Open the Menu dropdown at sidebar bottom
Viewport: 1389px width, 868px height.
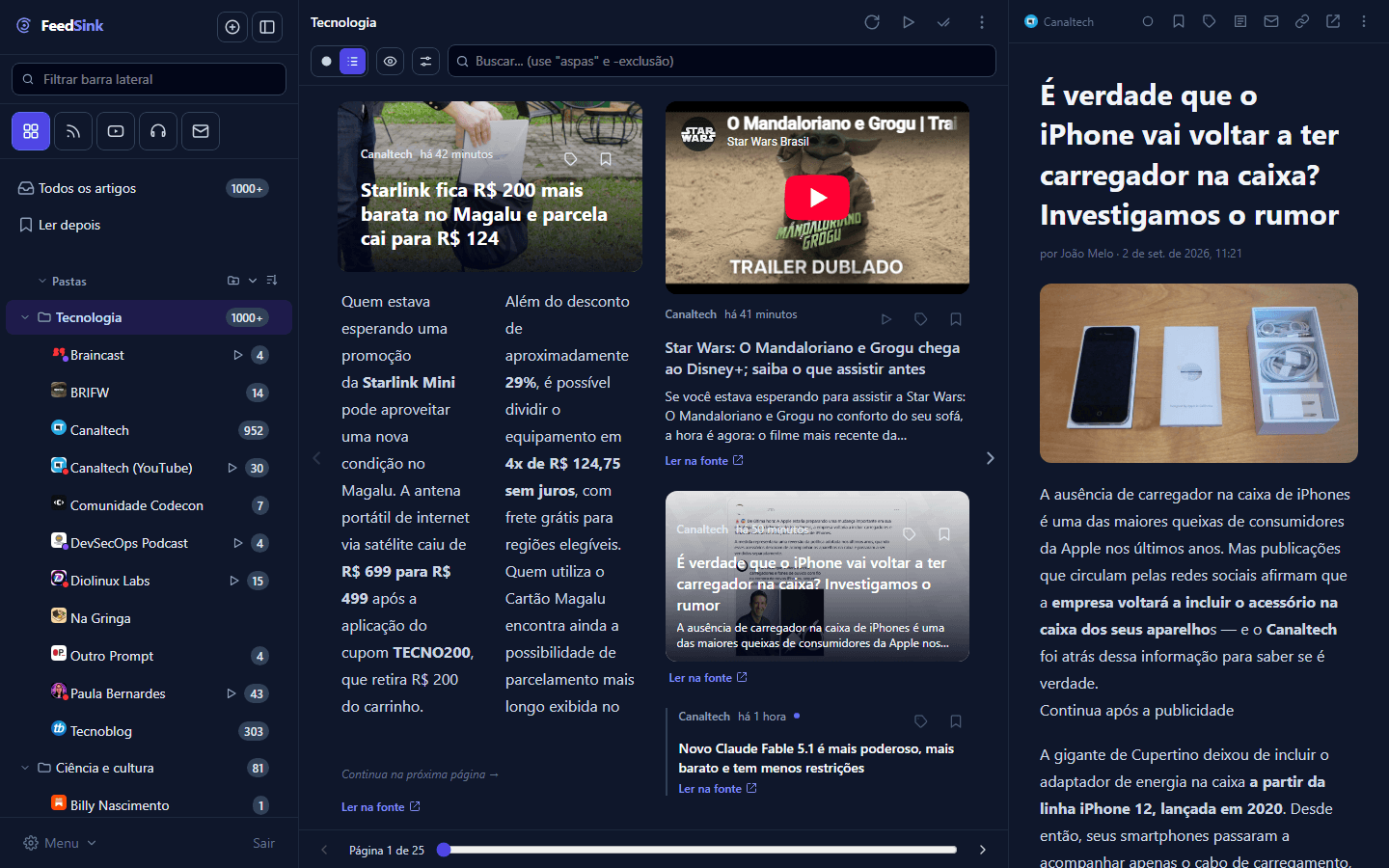[x=60, y=843]
